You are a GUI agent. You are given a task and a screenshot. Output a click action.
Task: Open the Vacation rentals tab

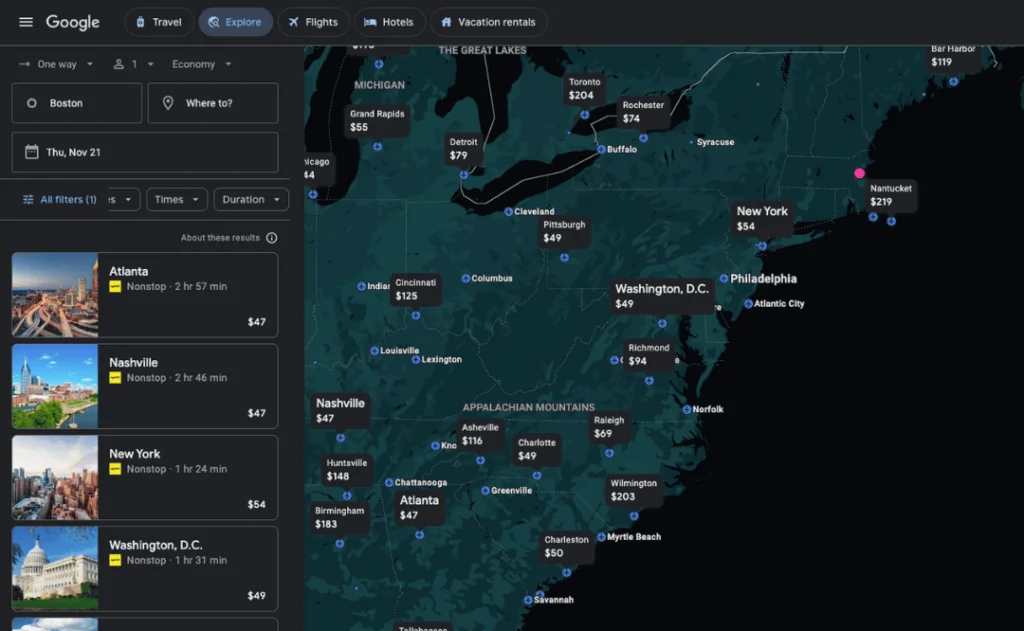pyautogui.click(x=488, y=22)
